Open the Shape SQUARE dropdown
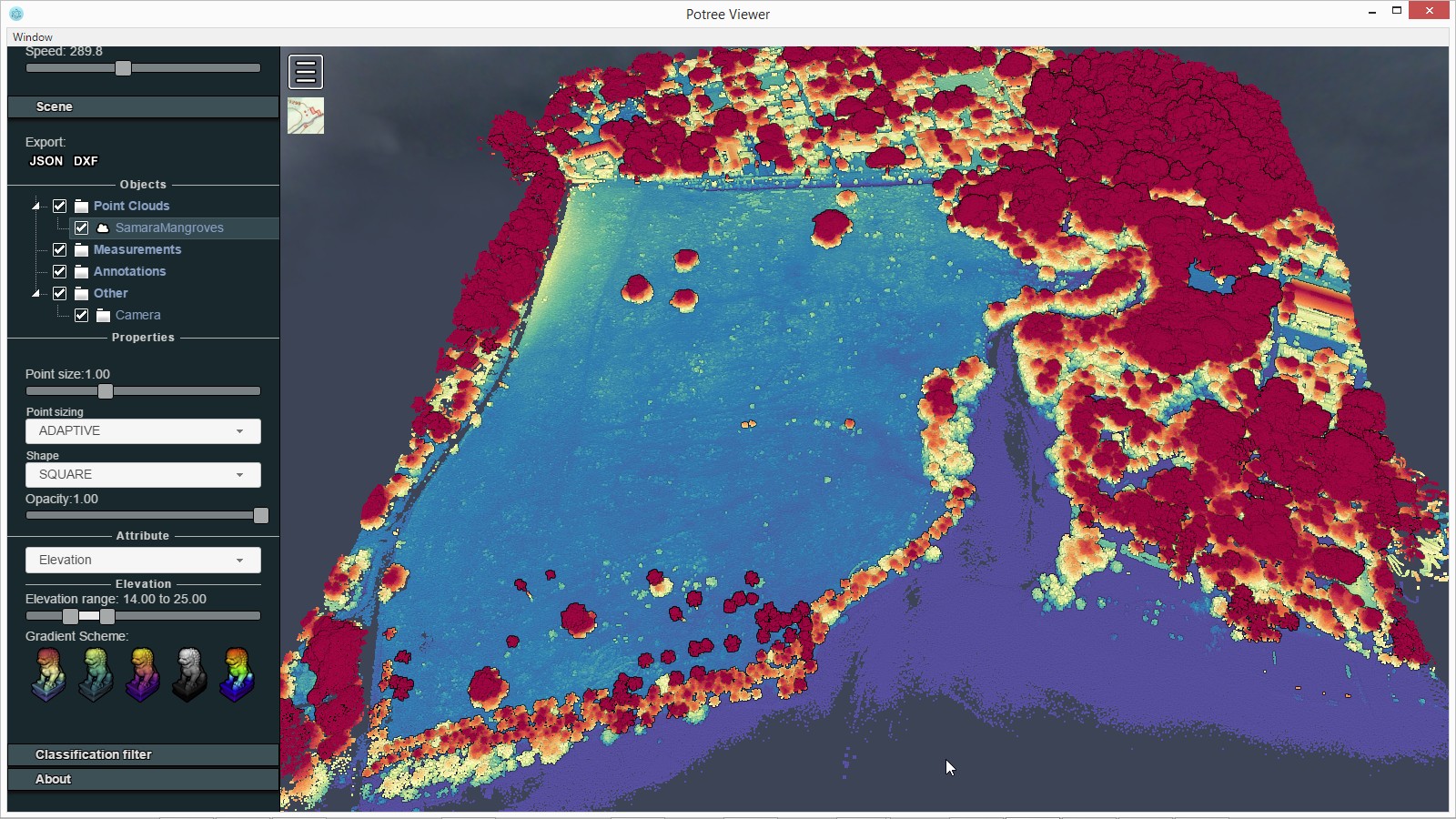 (x=143, y=475)
